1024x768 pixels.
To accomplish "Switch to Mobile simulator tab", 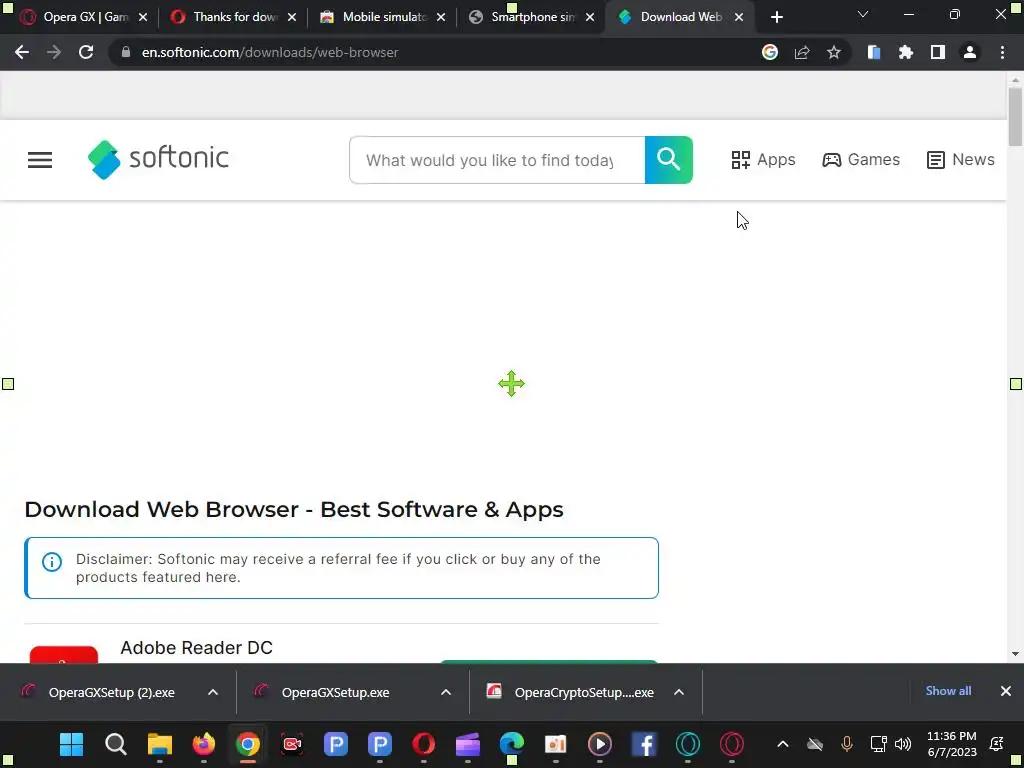I will tap(376, 17).
